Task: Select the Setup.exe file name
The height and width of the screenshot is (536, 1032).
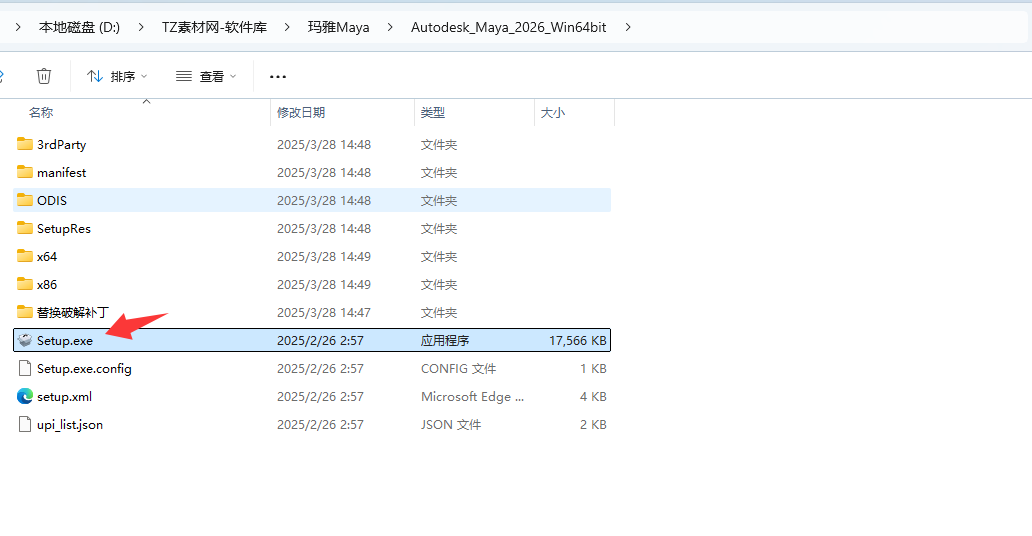Action: (x=64, y=340)
